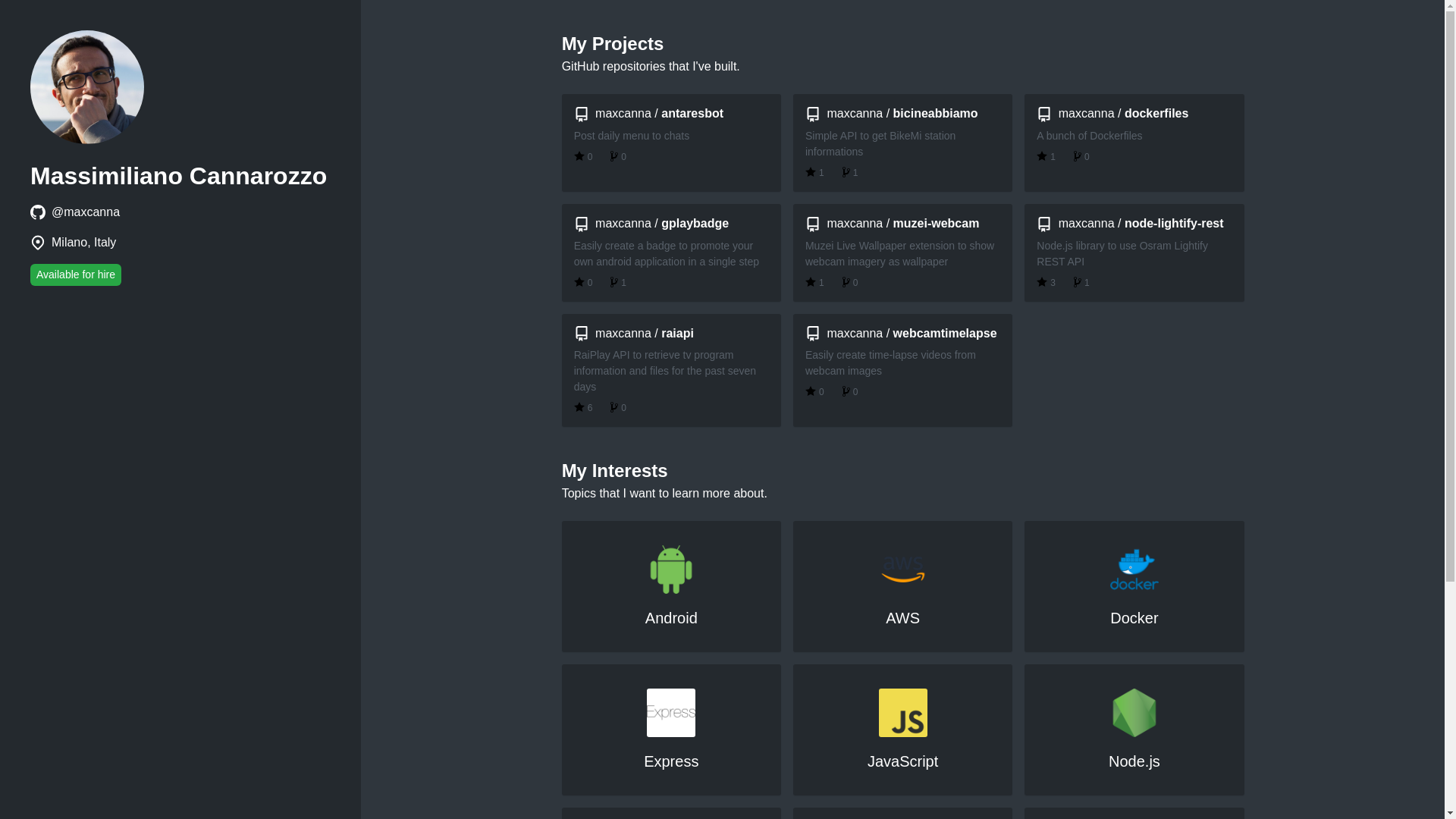Click the GitHub octocat icon beside @maxcanna
This screenshot has width=1456, height=819.
[x=38, y=212]
